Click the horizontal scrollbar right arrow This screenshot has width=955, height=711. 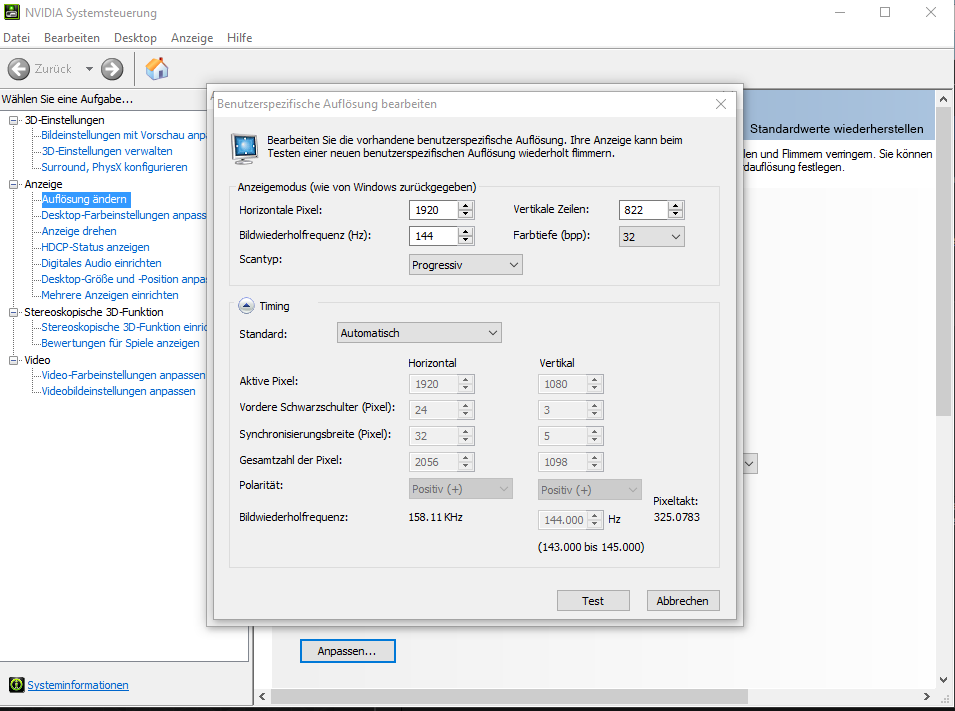(926, 696)
